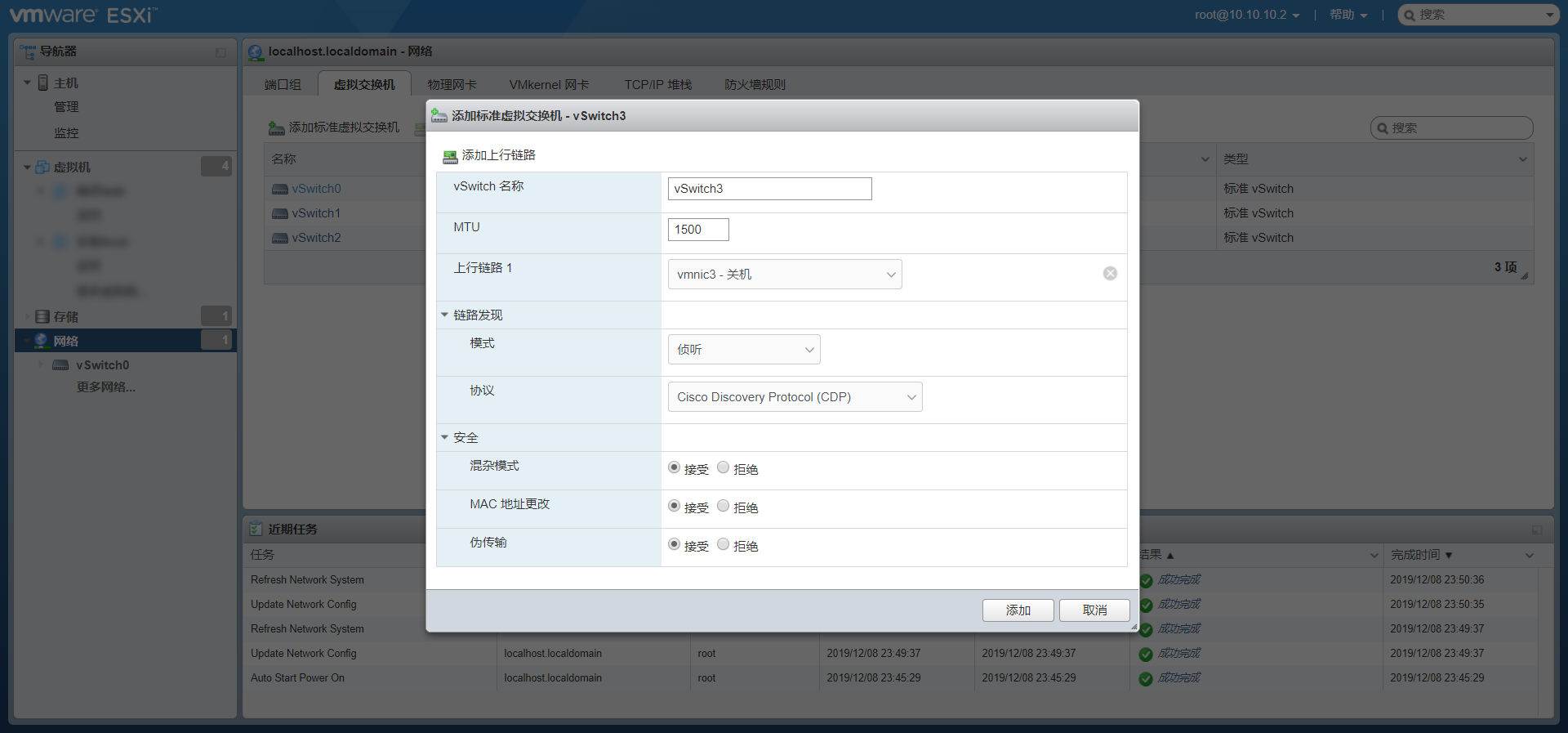
Task: Click the host (主机) icon in navigator
Action: [43, 83]
